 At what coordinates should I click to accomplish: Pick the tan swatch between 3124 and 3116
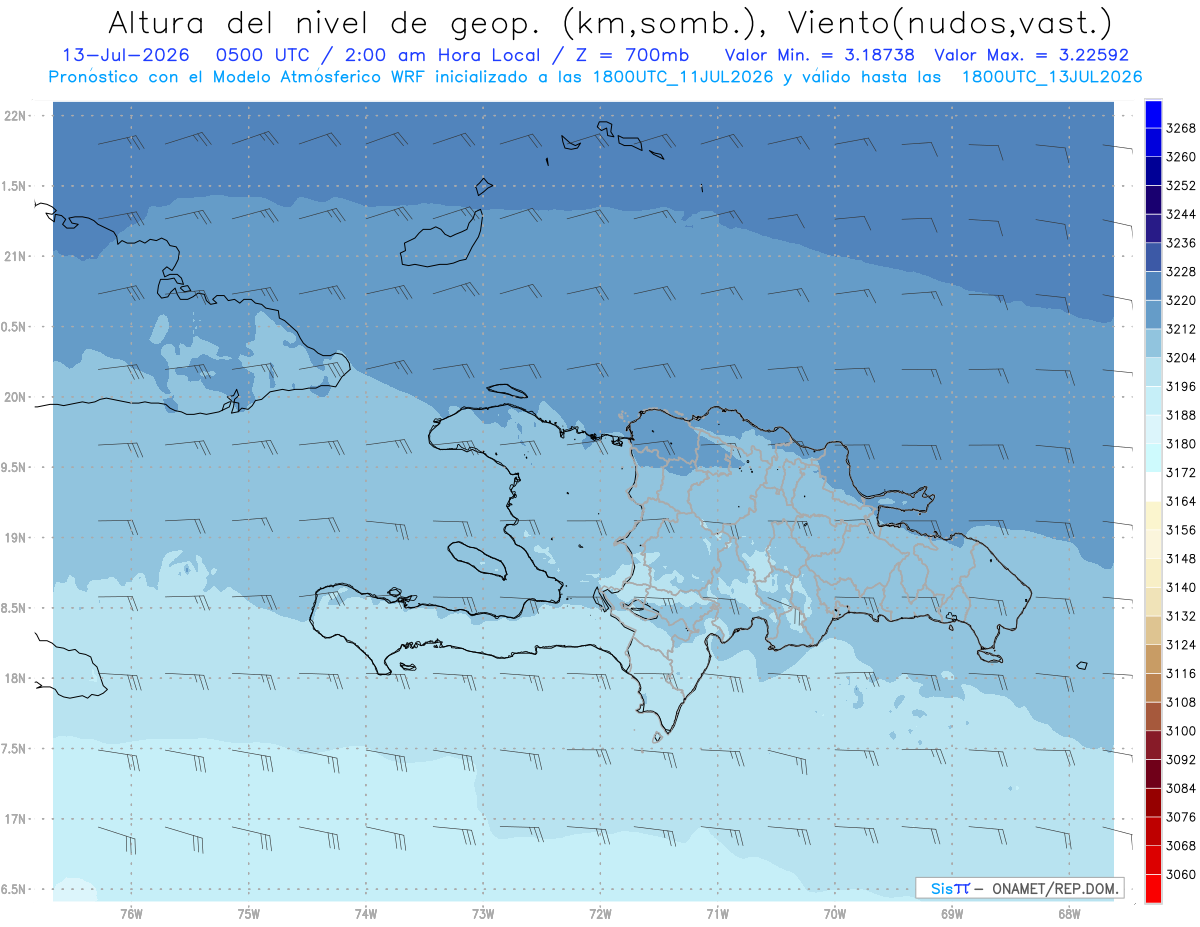1153,658
